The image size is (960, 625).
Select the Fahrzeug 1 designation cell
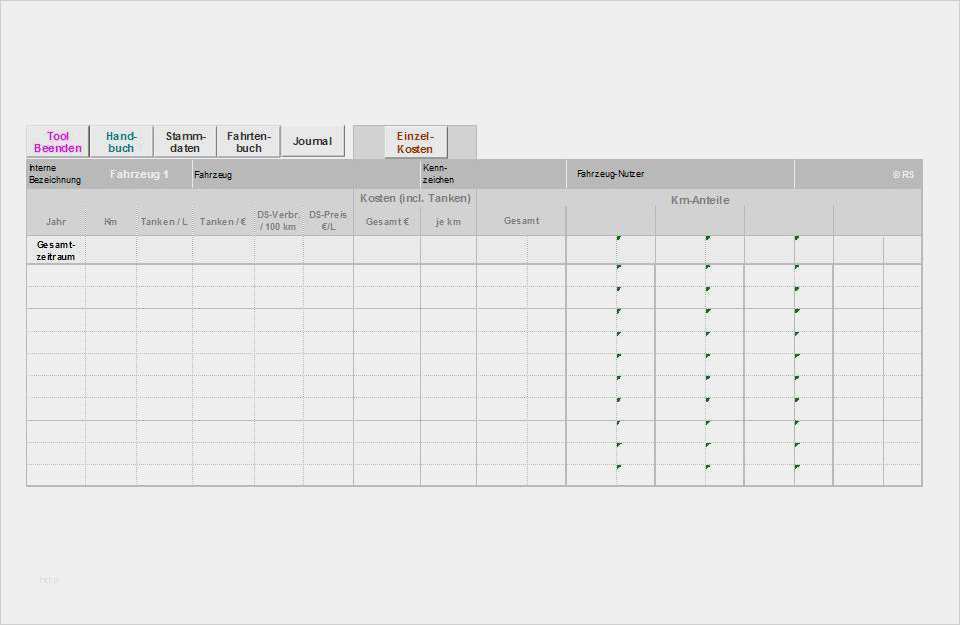[x=139, y=174]
